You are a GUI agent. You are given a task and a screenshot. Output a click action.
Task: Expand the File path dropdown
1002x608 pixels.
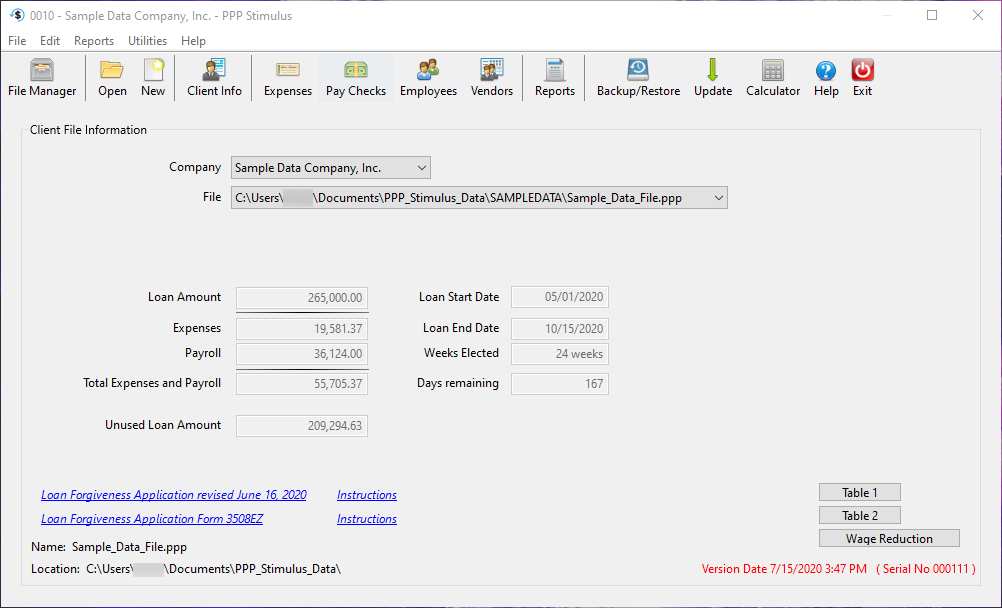tap(718, 198)
